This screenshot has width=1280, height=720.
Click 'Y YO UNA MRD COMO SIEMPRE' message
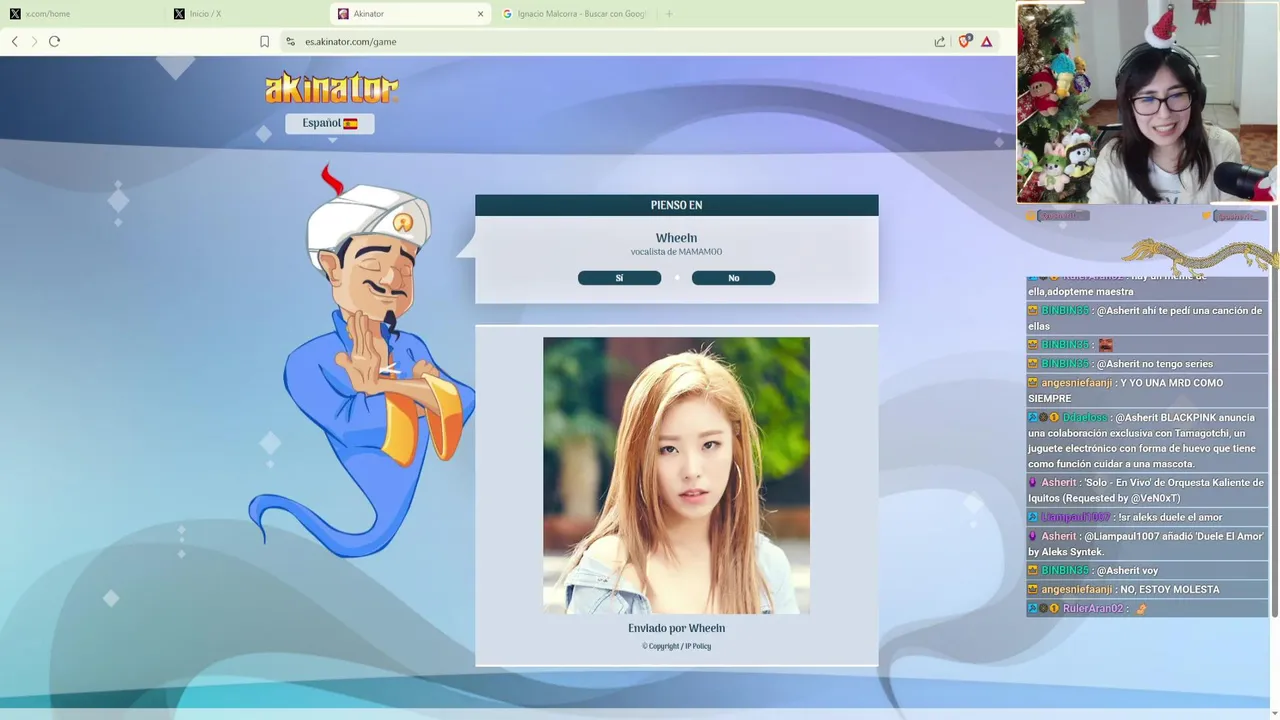click(x=1147, y=390)
